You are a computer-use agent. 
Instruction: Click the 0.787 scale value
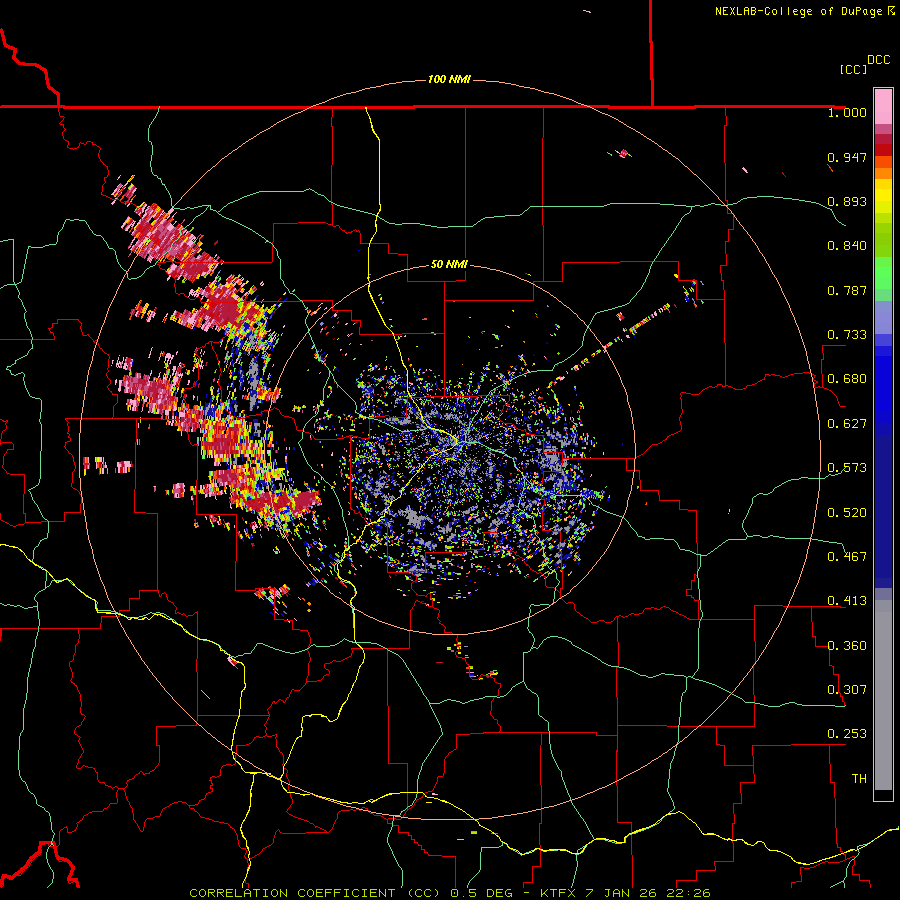847,290
